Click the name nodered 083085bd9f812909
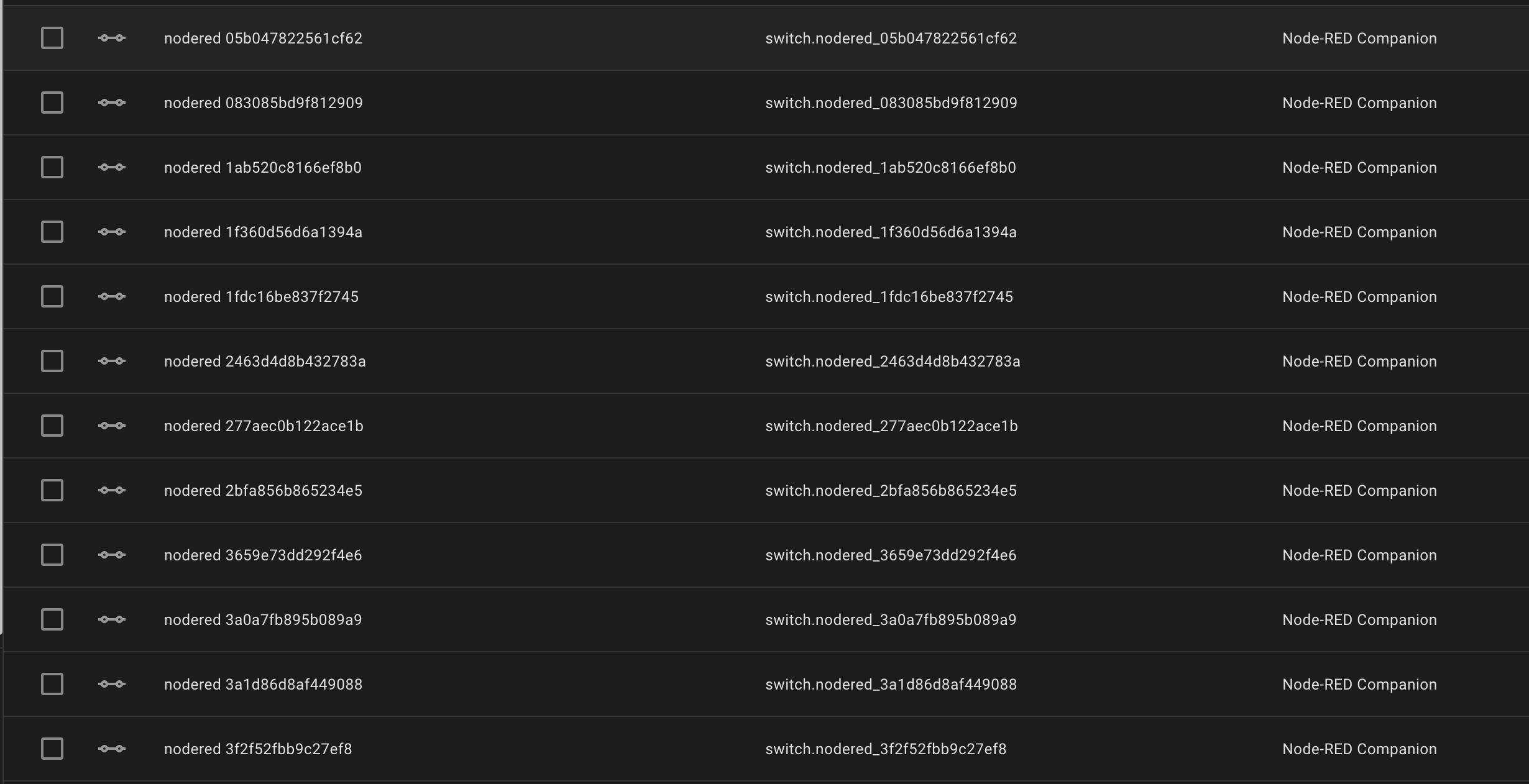Image resolution: width=1529 pixels, height=784 pixels. (x=263, y=103)
